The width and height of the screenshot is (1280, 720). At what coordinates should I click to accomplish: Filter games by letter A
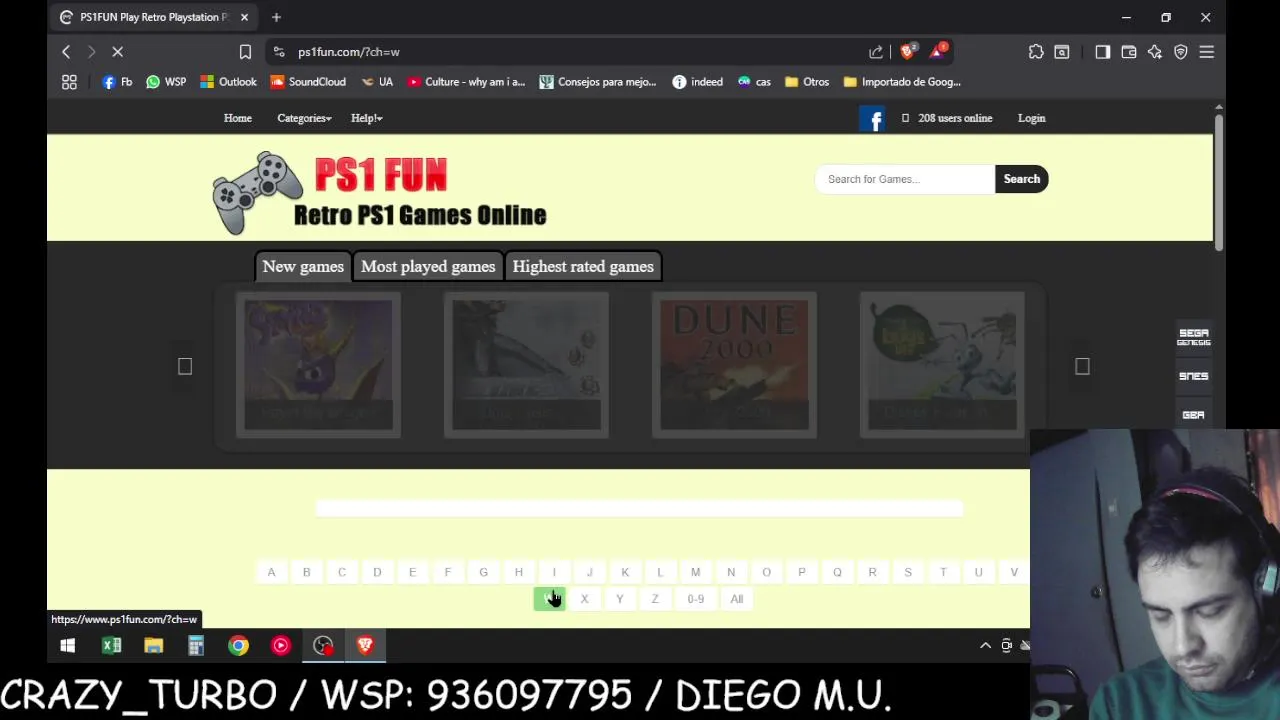(x=271, y=572)
